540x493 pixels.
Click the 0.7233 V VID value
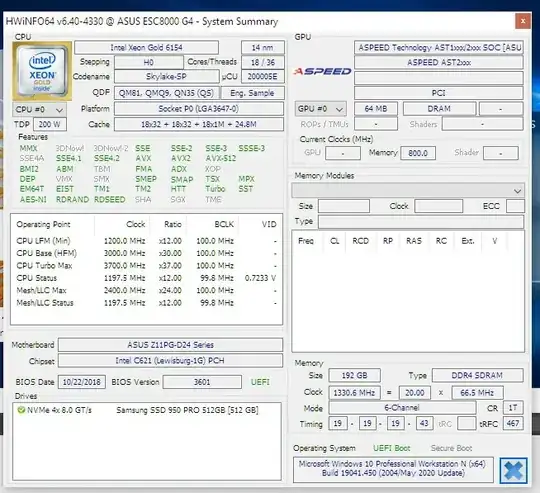click(260, 278)
